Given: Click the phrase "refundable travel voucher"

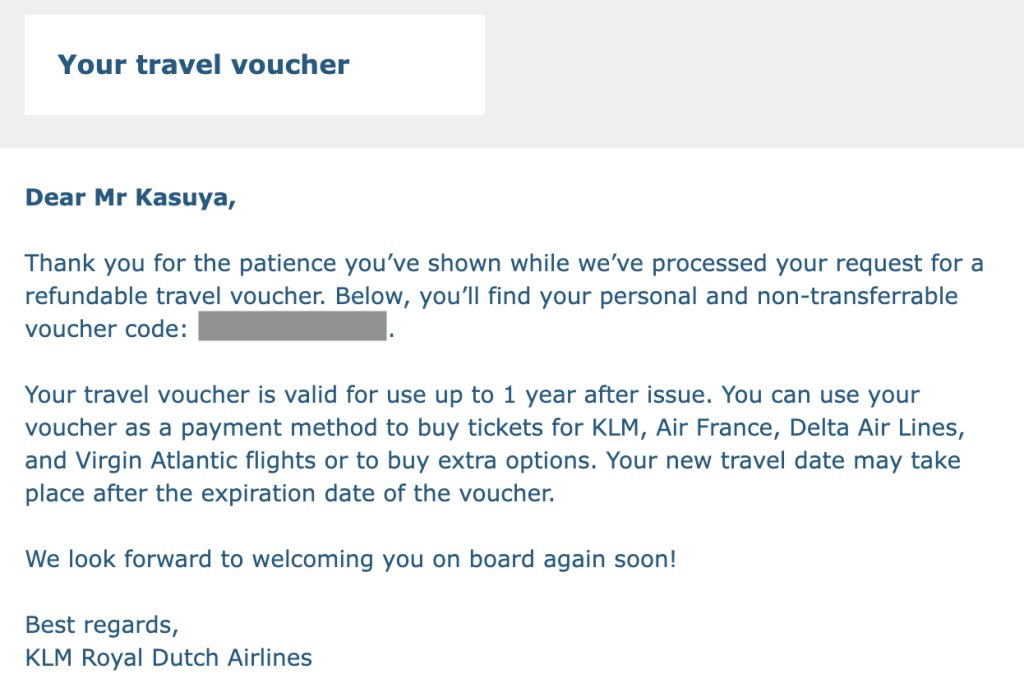Looking at the screenshot, I should coord(176,297).
